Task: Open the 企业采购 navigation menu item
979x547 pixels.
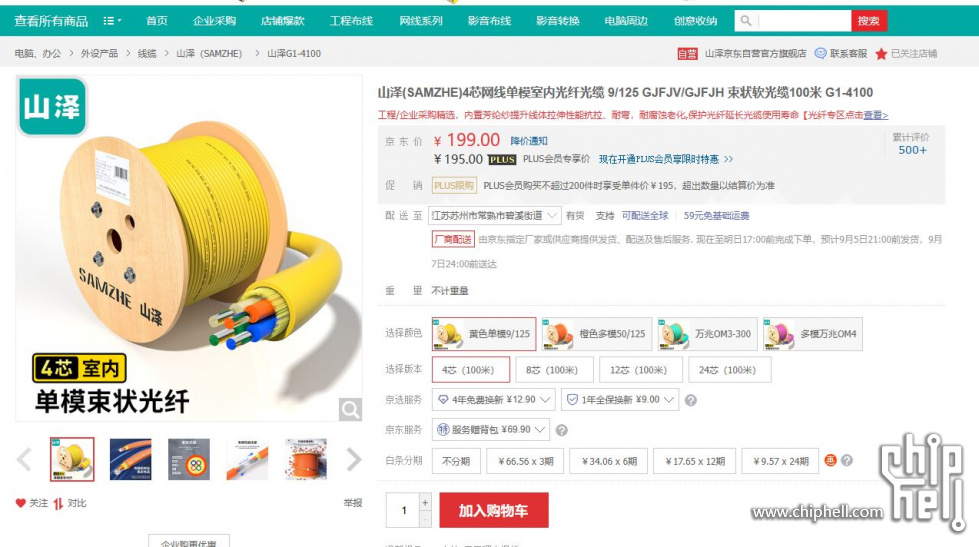Action: tap(214, 21)
